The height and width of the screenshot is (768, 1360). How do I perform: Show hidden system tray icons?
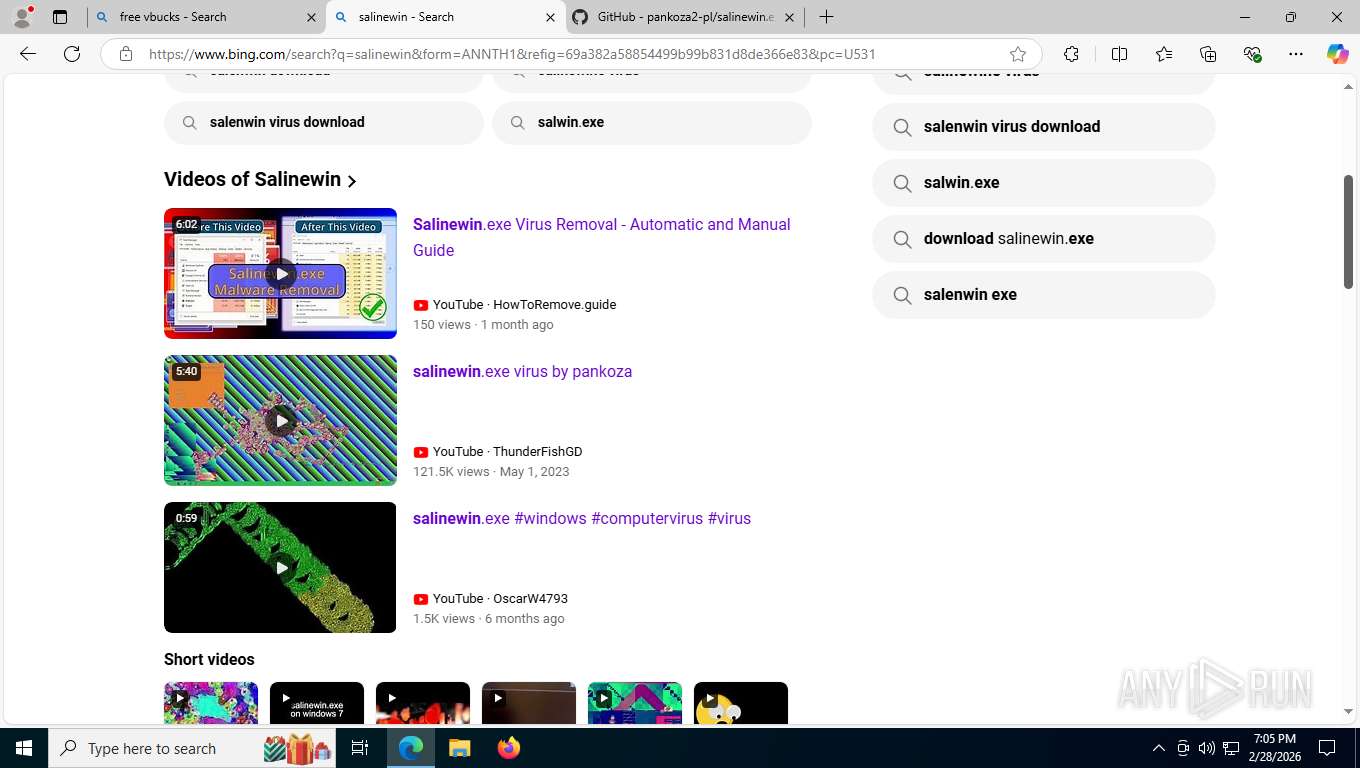pos(1159,748)
